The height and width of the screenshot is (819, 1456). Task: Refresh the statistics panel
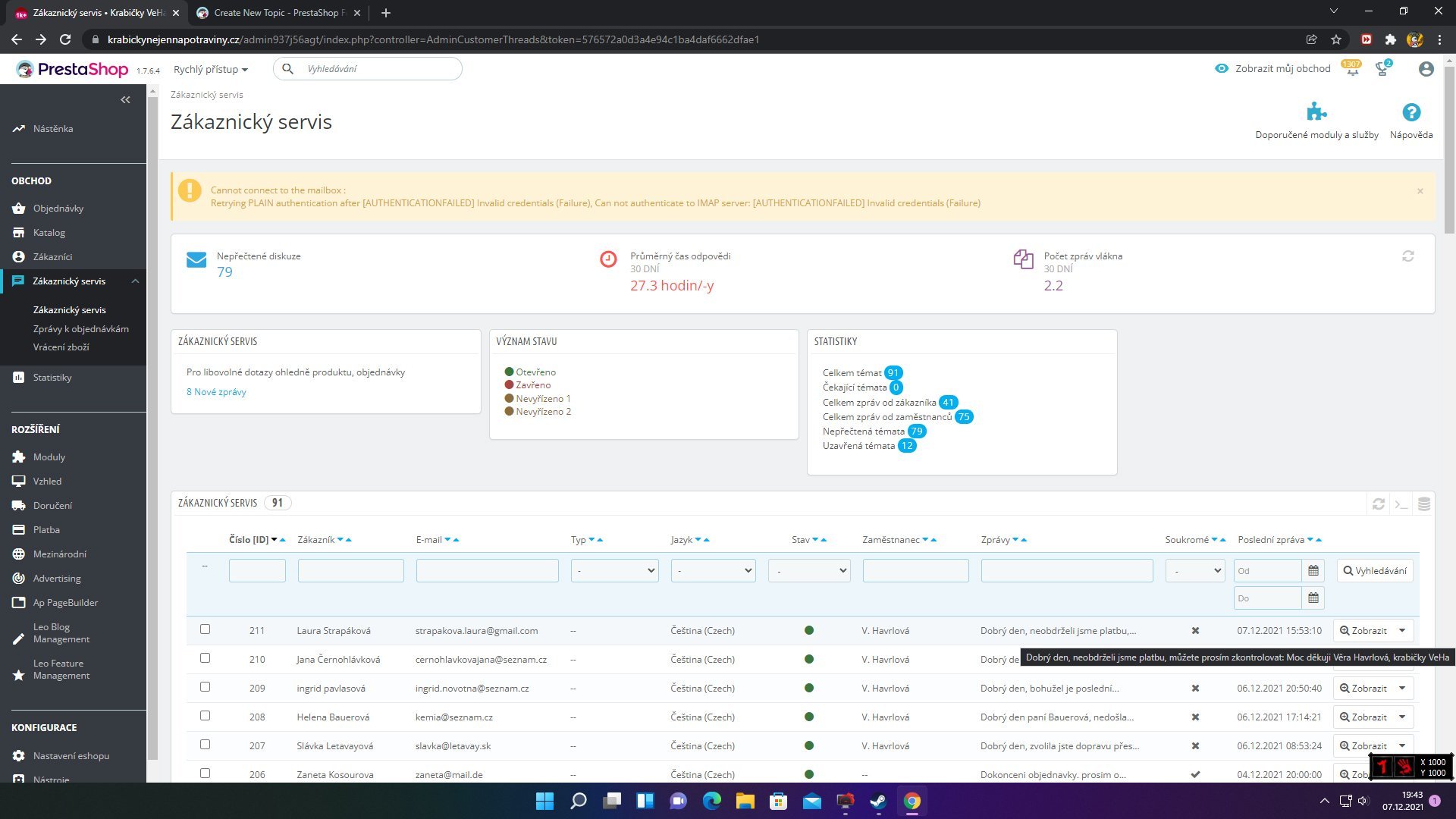pos(1407,256)
